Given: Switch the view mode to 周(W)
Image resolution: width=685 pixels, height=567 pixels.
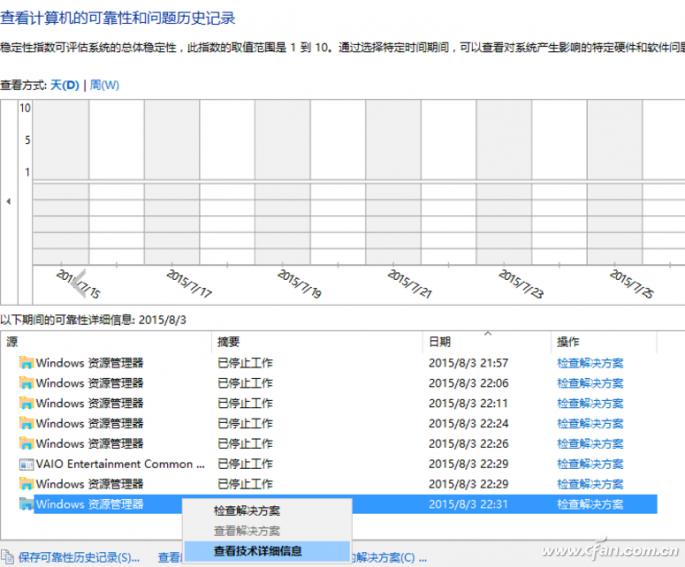Looking at the screenshot, I should click(x=105, y=85).
